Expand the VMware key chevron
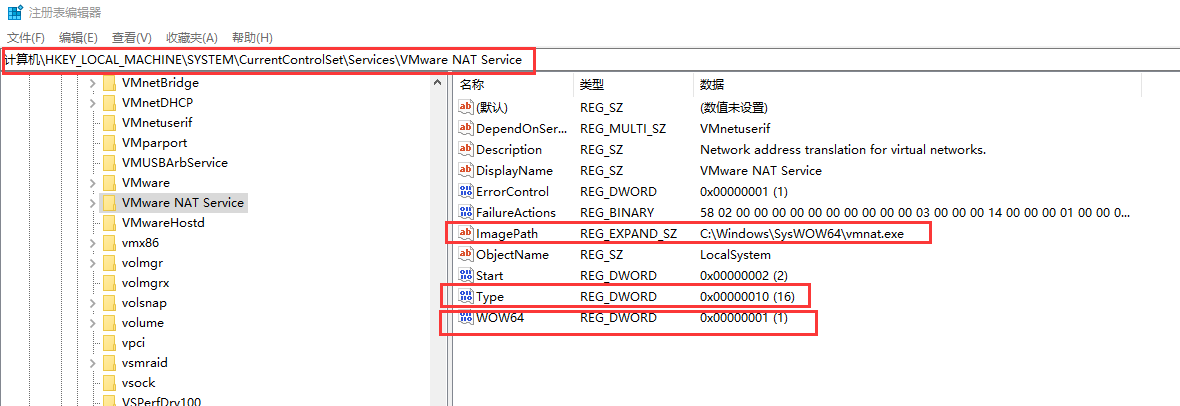This screenshot has width=1180, height=406. 92,182
